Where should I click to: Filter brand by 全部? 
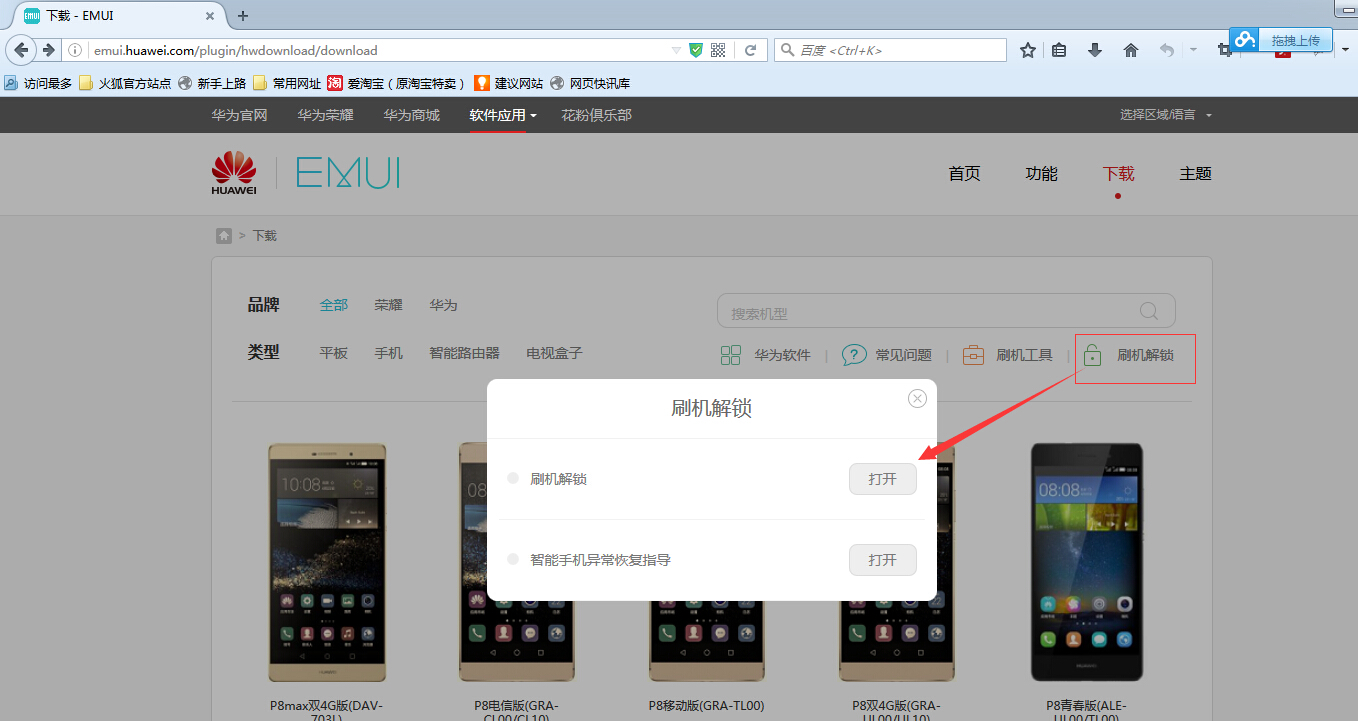point(334,305)
